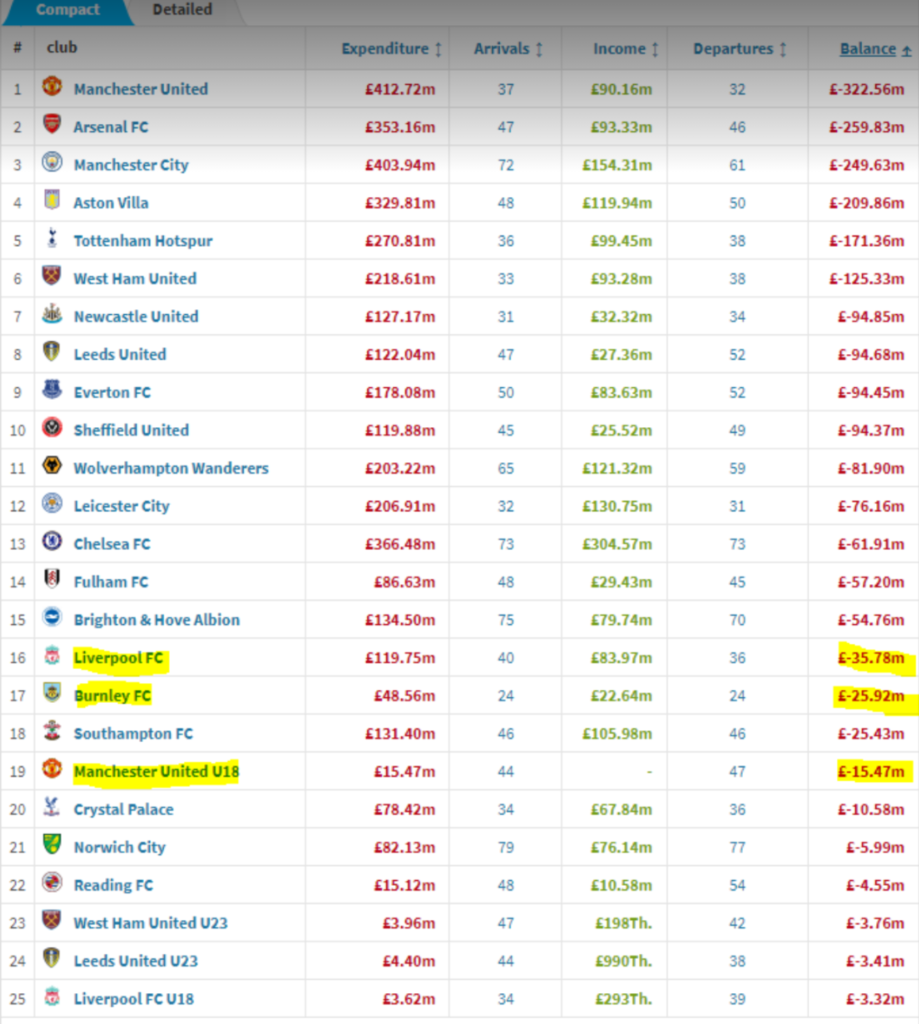The image size is (919, 1024).
Task: Open the Brighton & Hove Albion link
Action: click(x=157, y=619)
